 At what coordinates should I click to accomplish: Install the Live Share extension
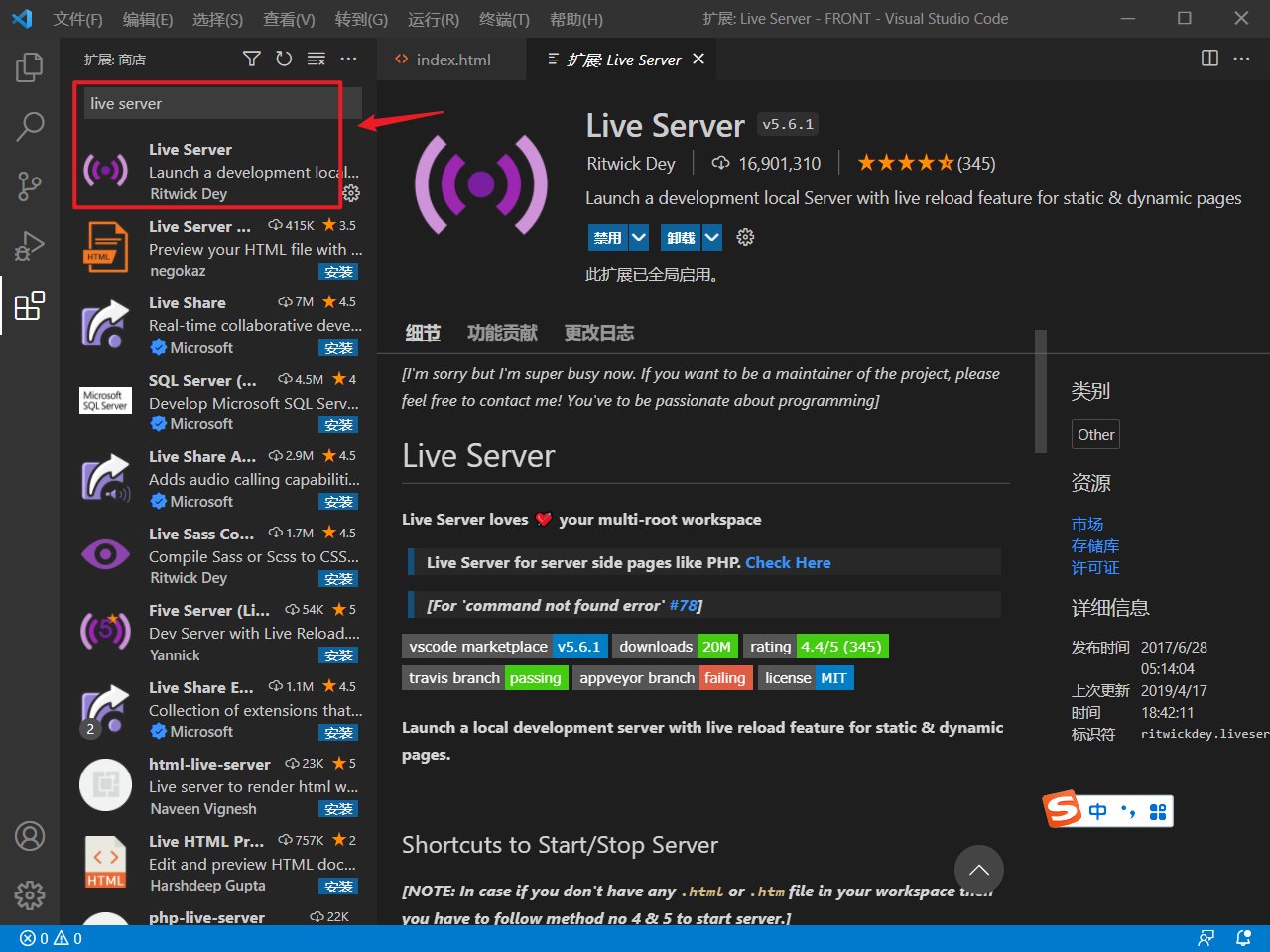click(x=338, y=348)
